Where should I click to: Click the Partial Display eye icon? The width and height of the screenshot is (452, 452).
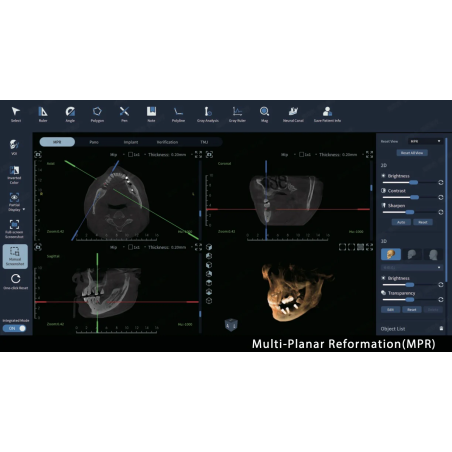14,198
